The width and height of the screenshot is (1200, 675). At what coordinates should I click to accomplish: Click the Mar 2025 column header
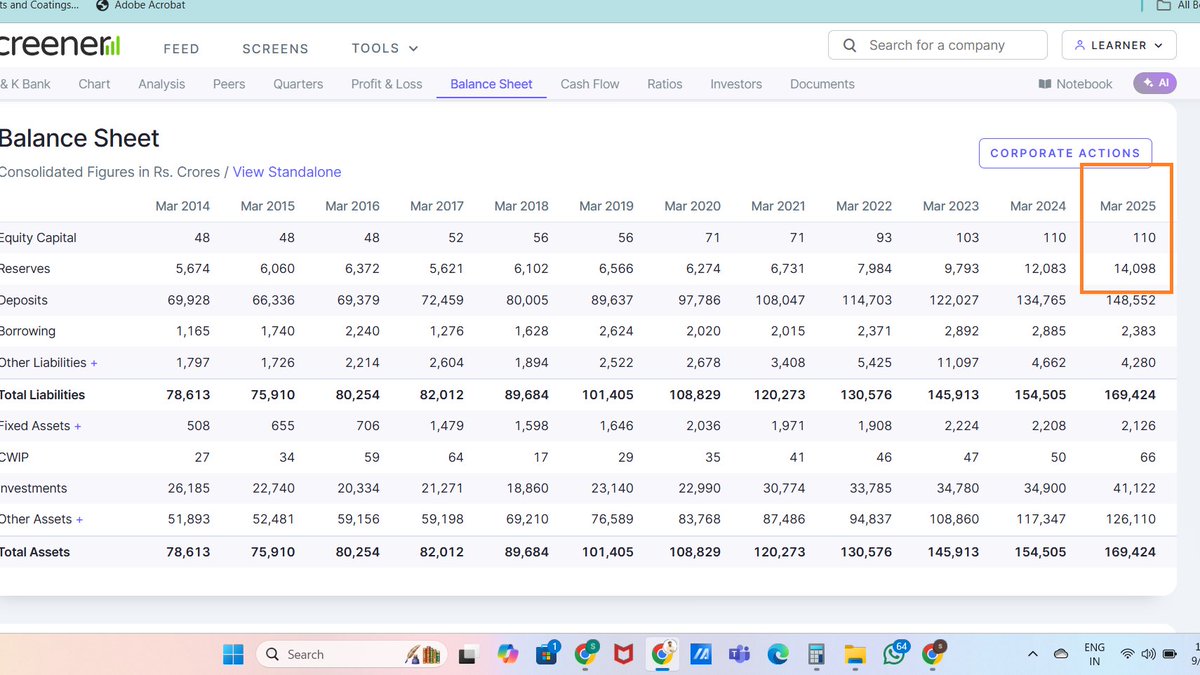click(1127, 206)
